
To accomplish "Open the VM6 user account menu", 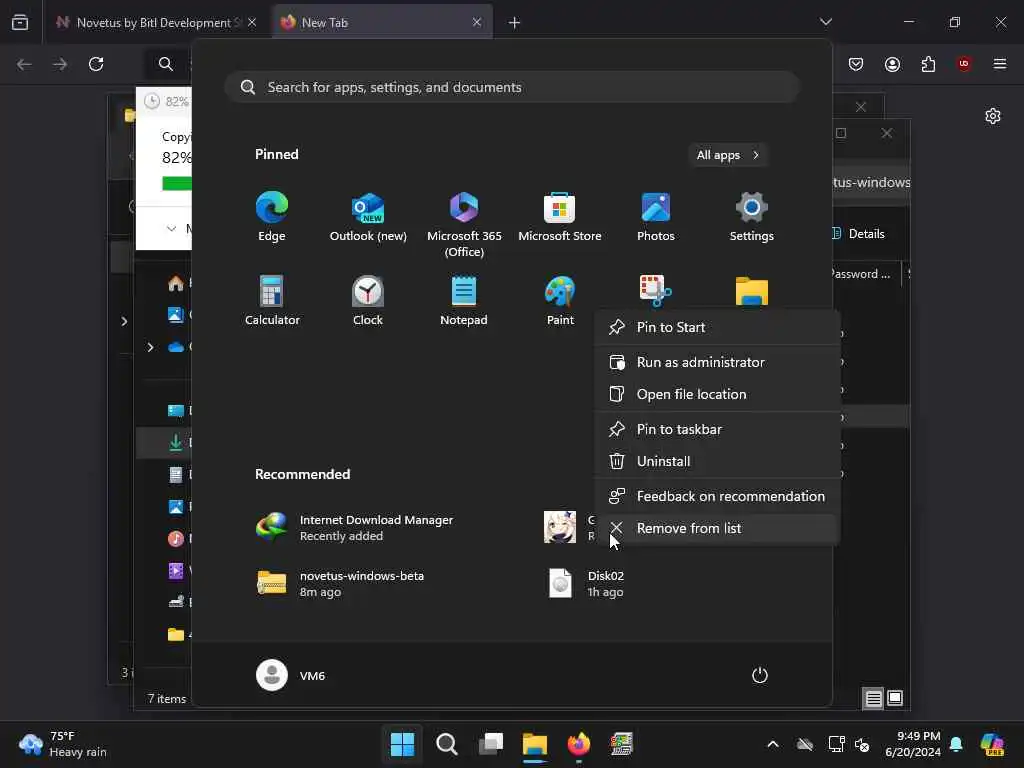I will tap(291, 675).
